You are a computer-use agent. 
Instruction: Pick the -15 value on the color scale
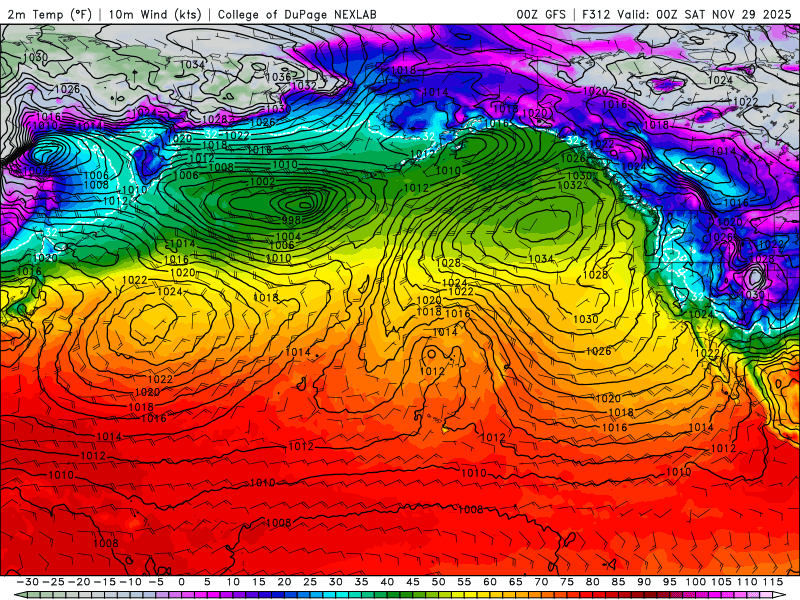[x=105, y=582]
